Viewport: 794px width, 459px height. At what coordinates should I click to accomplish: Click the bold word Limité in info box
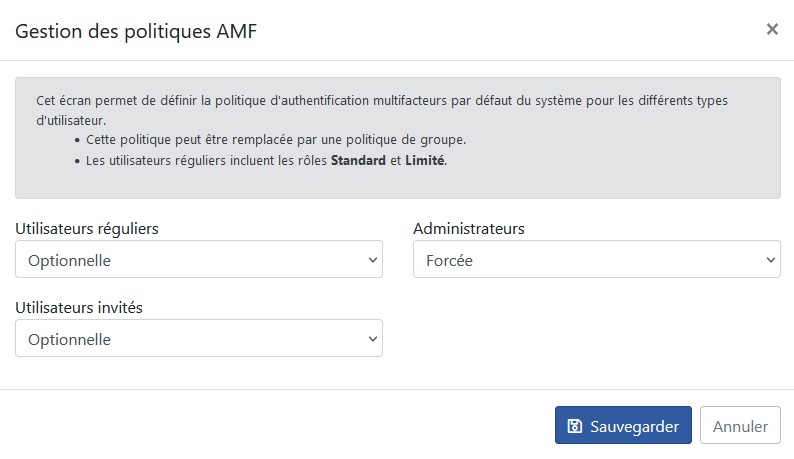click(x=425, y=161)
